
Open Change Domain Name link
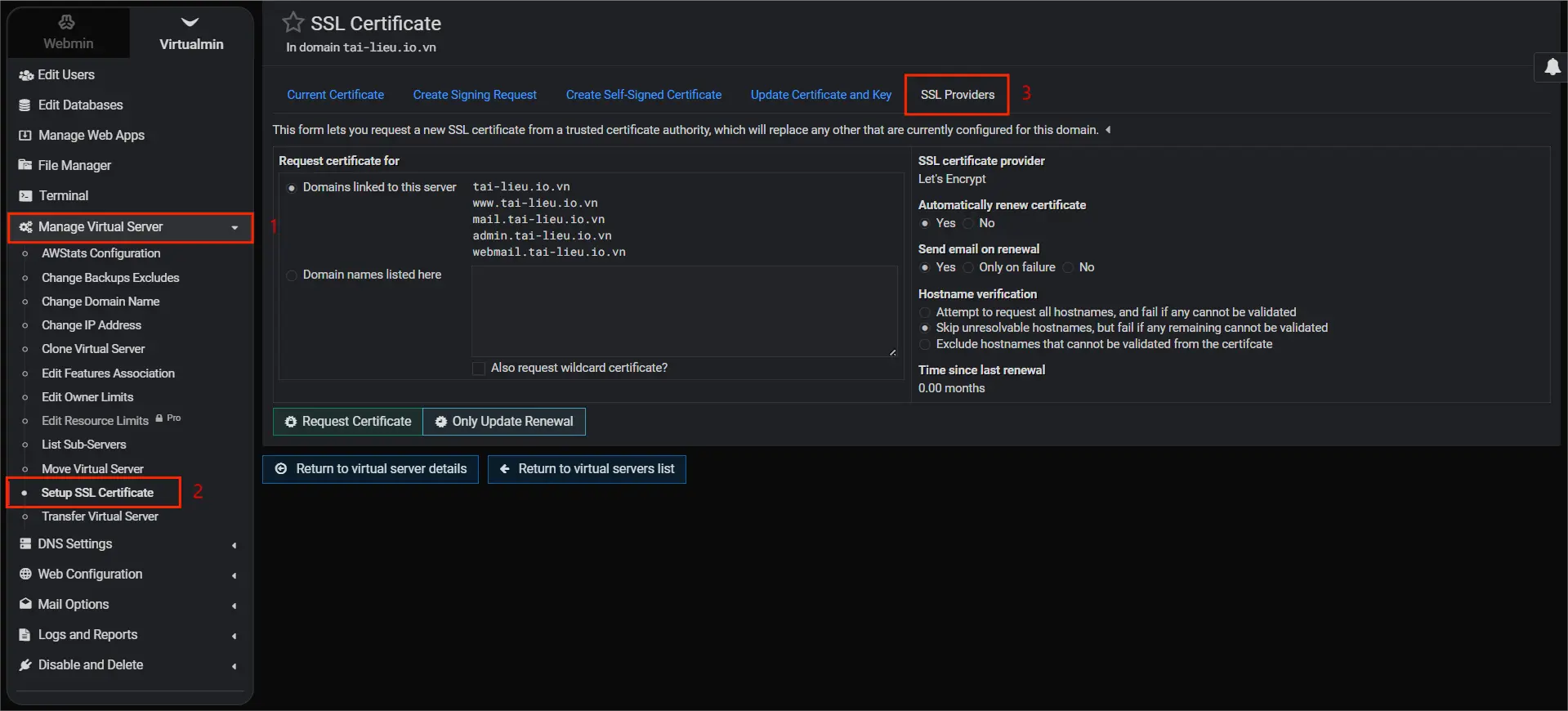(x=101, y=302)
